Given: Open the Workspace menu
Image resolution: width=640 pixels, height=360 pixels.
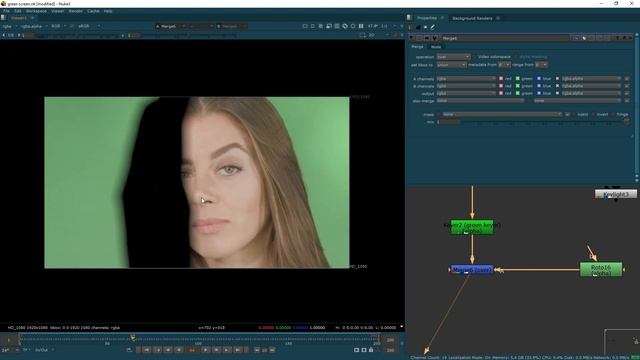Looking at the screenshot, I should [36, 11].
